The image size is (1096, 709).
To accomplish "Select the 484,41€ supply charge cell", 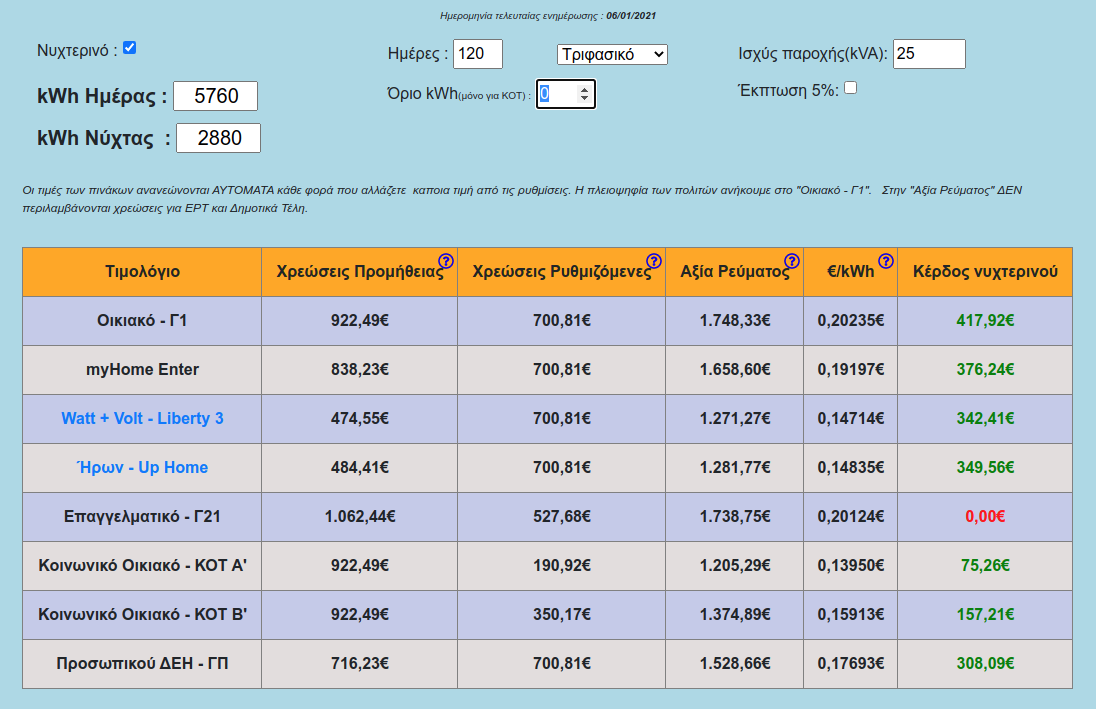I will 360,467.
